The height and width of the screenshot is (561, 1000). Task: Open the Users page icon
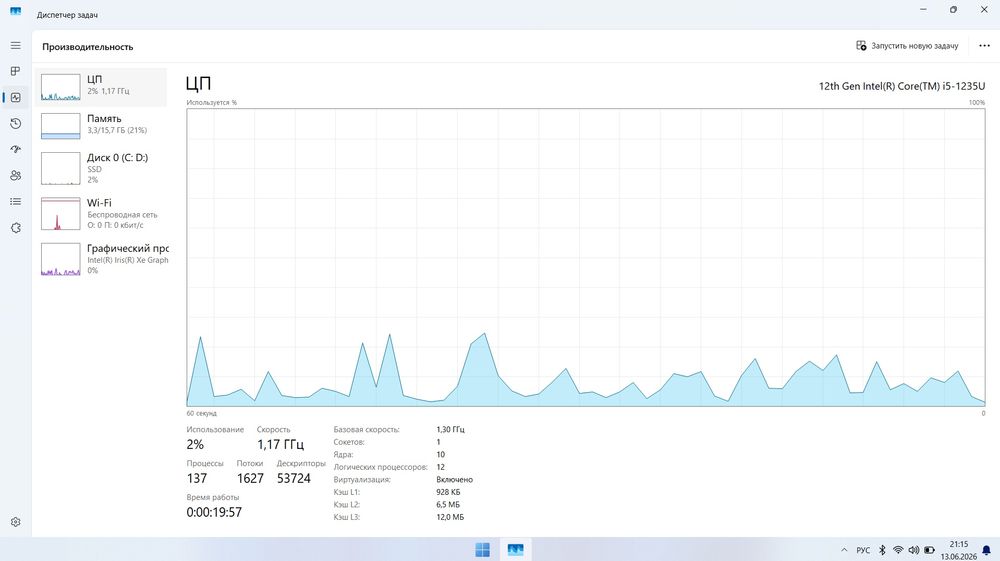15,175
